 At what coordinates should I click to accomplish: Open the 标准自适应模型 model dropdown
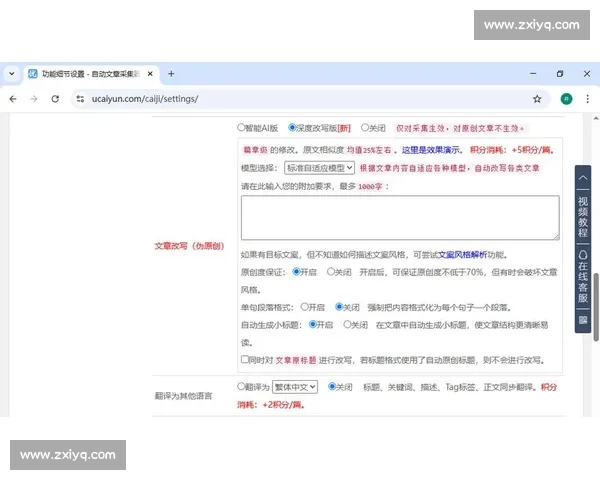[319, 168]
